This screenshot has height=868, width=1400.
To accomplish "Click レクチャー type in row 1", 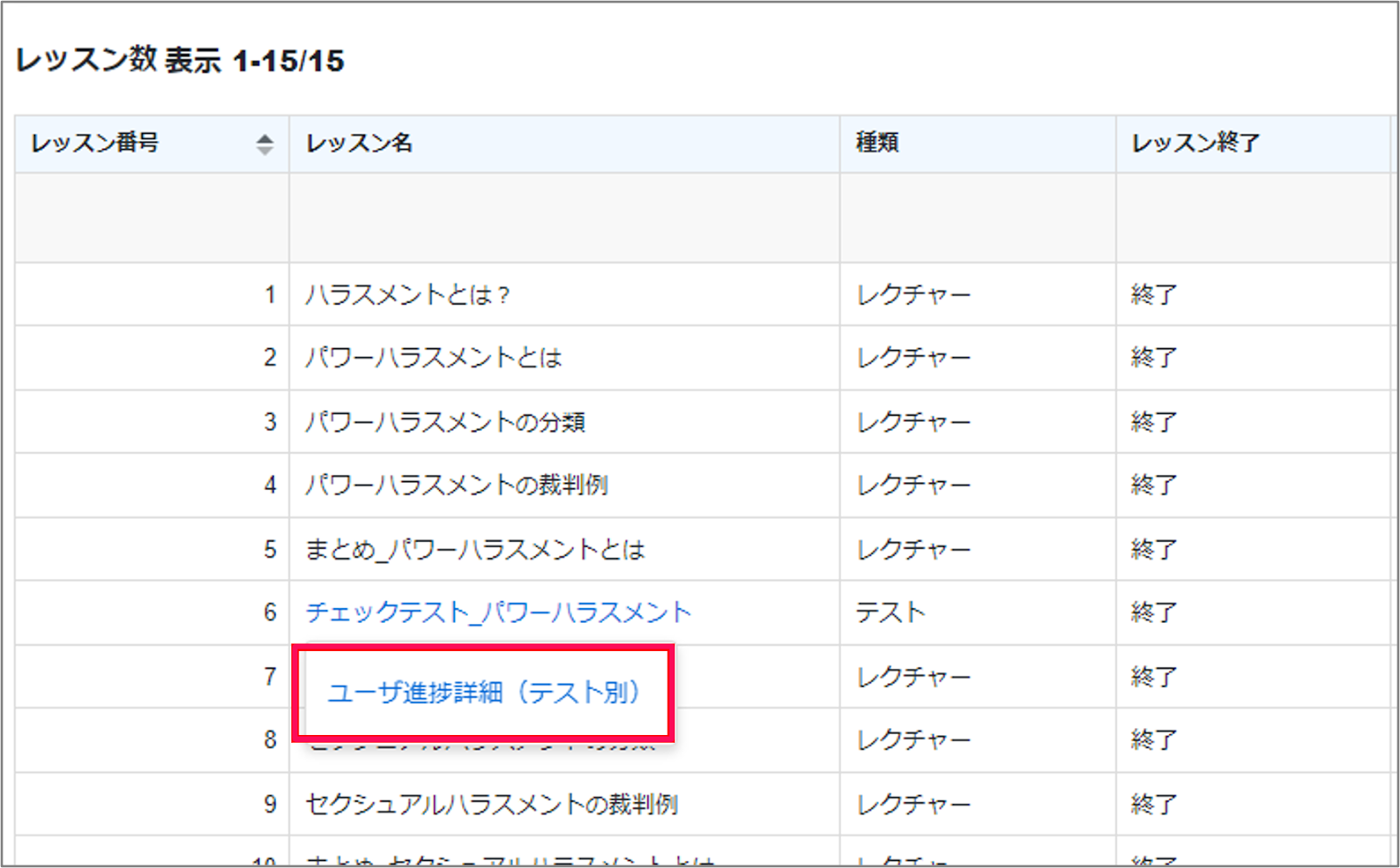I will coord(913,295).
